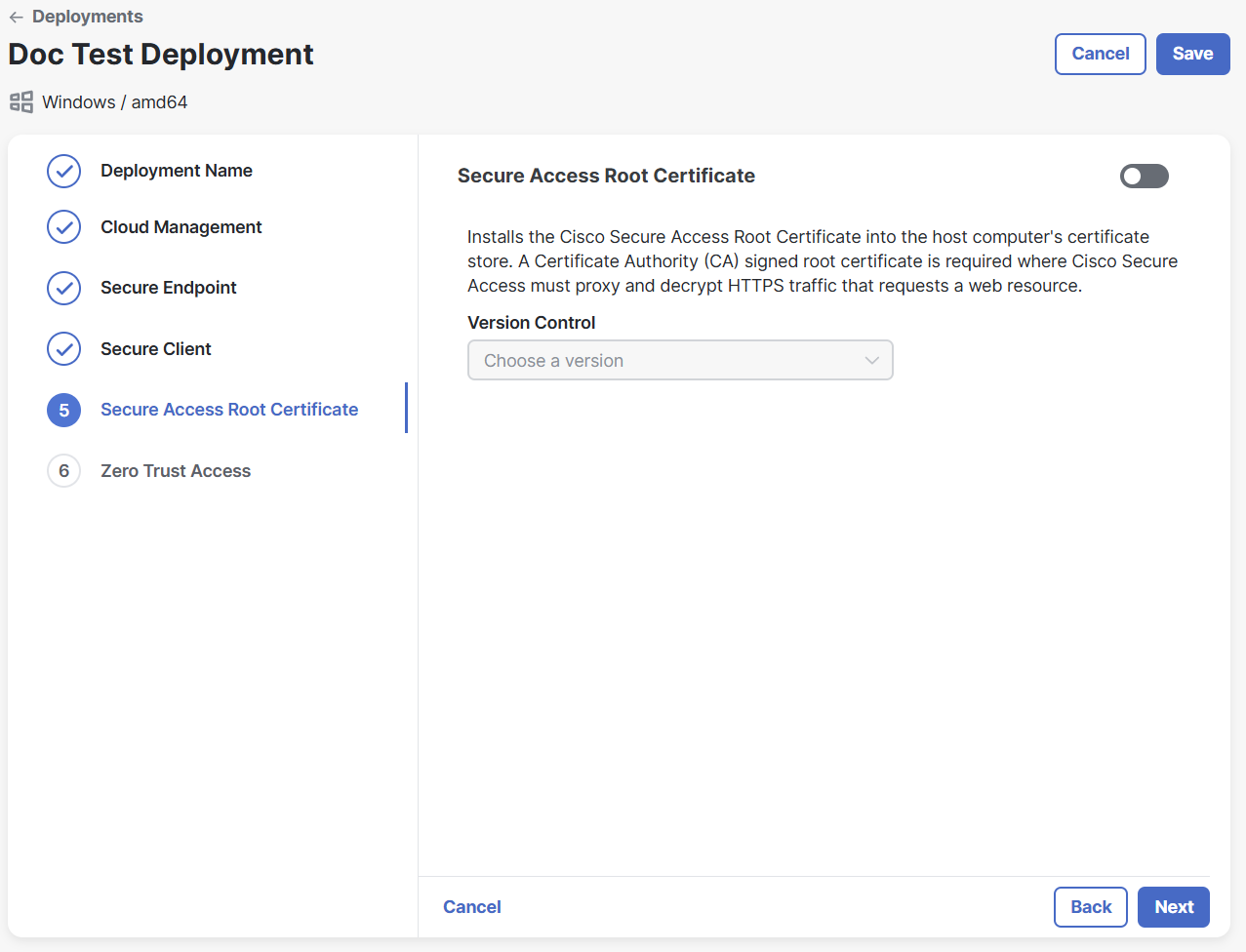The image size is (1246, 952).
Task: Click the Doc Test Deployment title
Action: pyautogui.click(x=161, y=55)
